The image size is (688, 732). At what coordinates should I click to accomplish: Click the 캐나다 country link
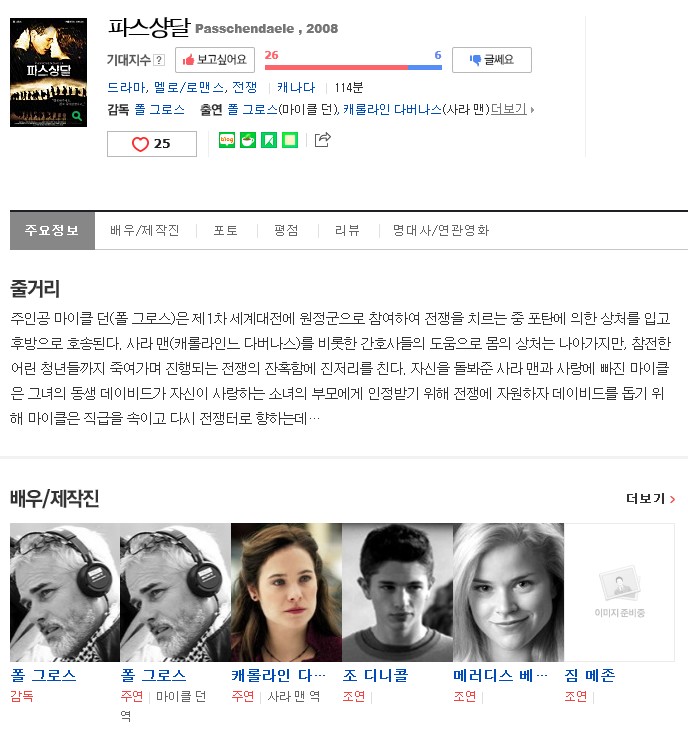point(296,87)
